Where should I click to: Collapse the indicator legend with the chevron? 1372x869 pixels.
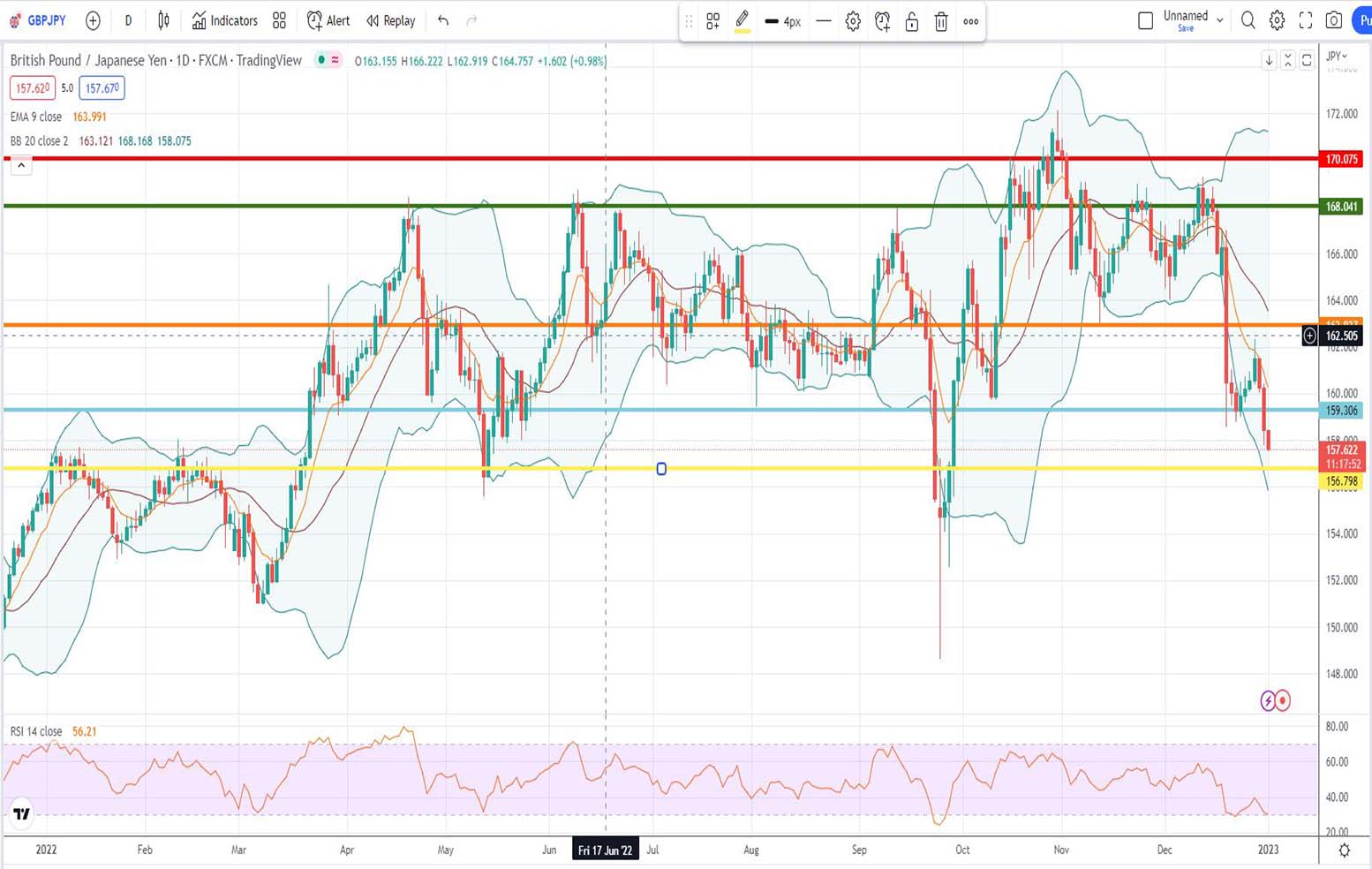[21, 165]
